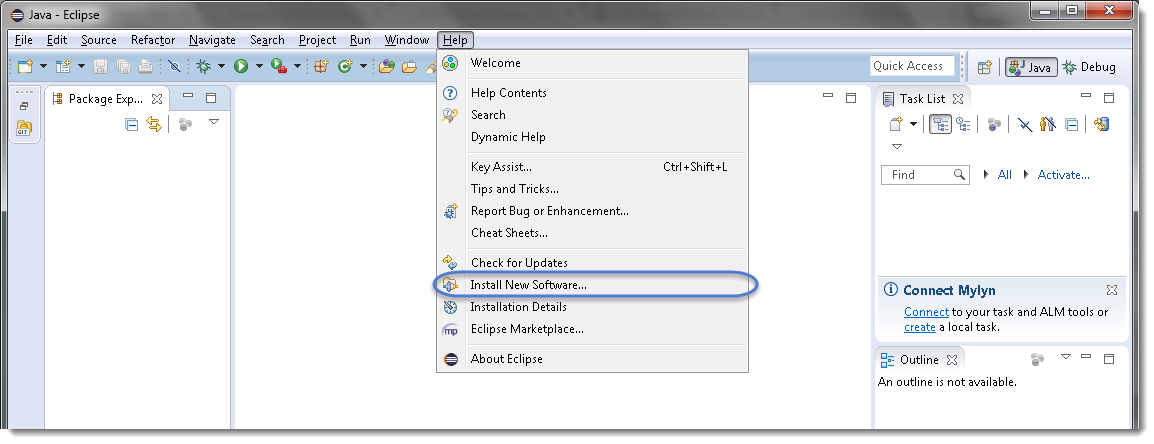This screenshot has height=444, width=1154.
Task: Open dropdown next to New Java Class
Action: coord(364,66)
